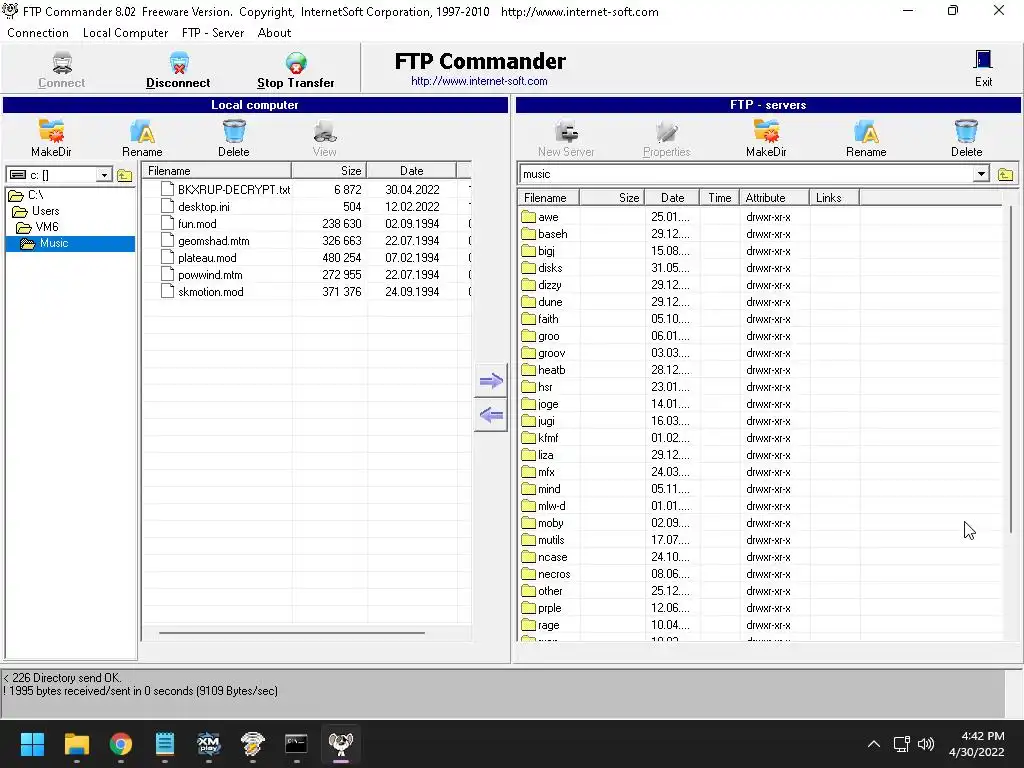
Task: Click the New Server icon
Action: click(566, 138)
